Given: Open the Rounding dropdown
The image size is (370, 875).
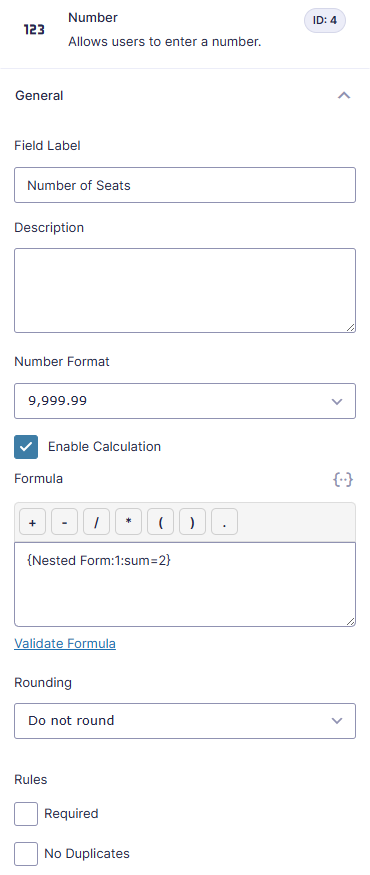Looking at the screenshot, I should point(185,721).
